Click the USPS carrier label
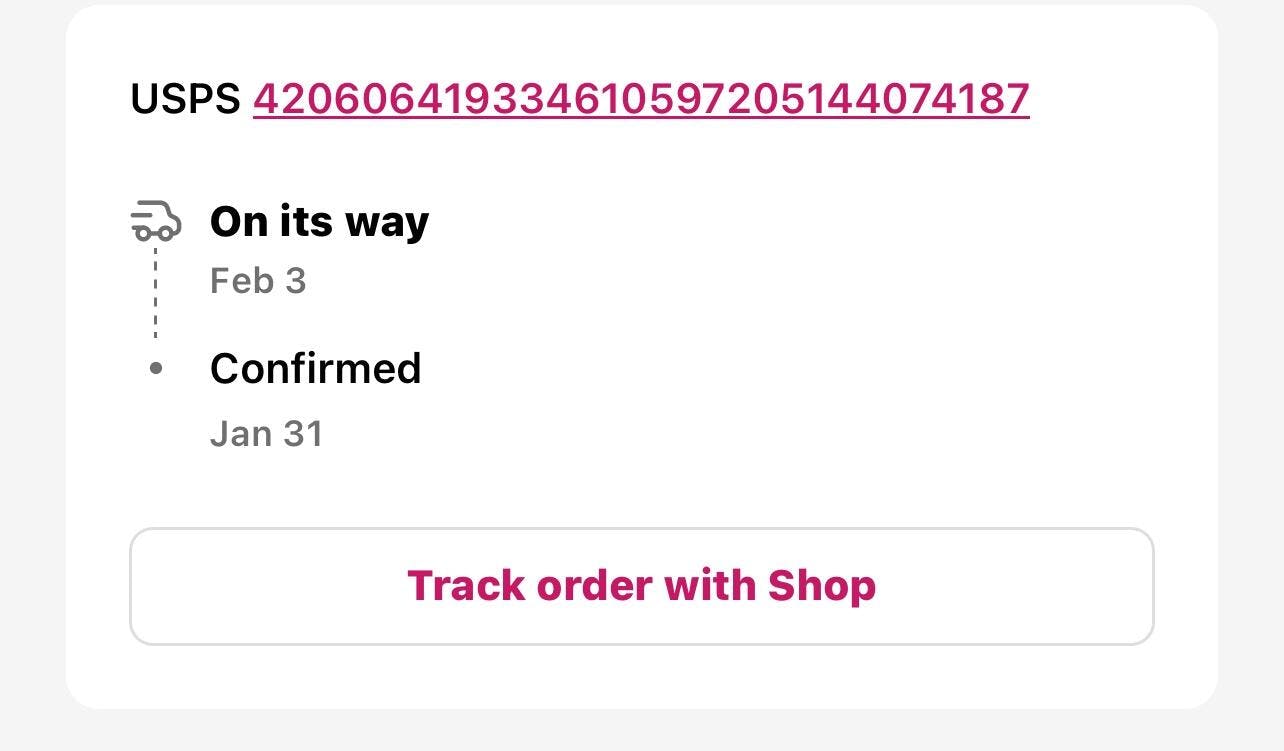Screen dimensions: 1284x751 tap(186, 98)
